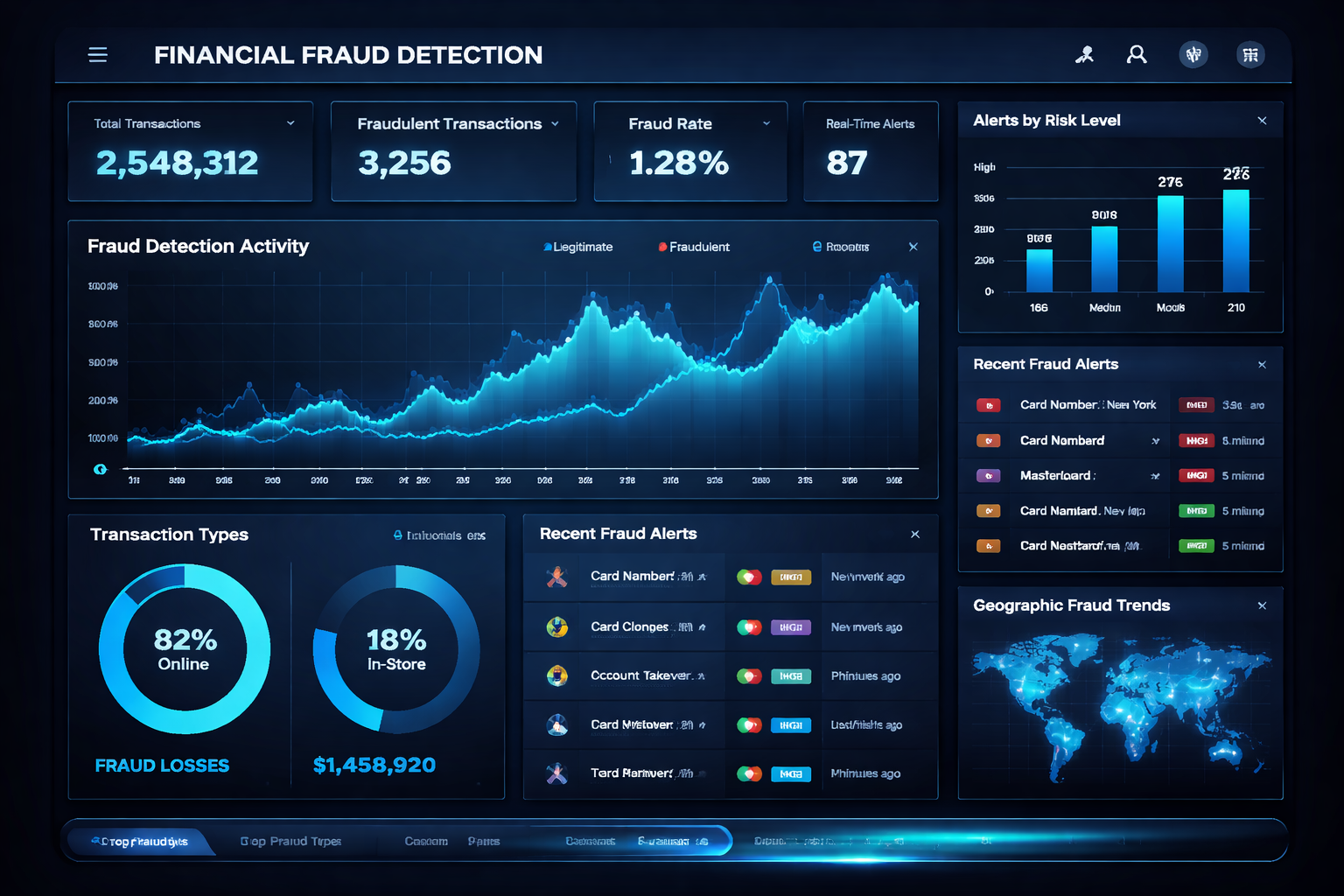Dismiss the Alerts by Risk Level panel

point(1262,120)
